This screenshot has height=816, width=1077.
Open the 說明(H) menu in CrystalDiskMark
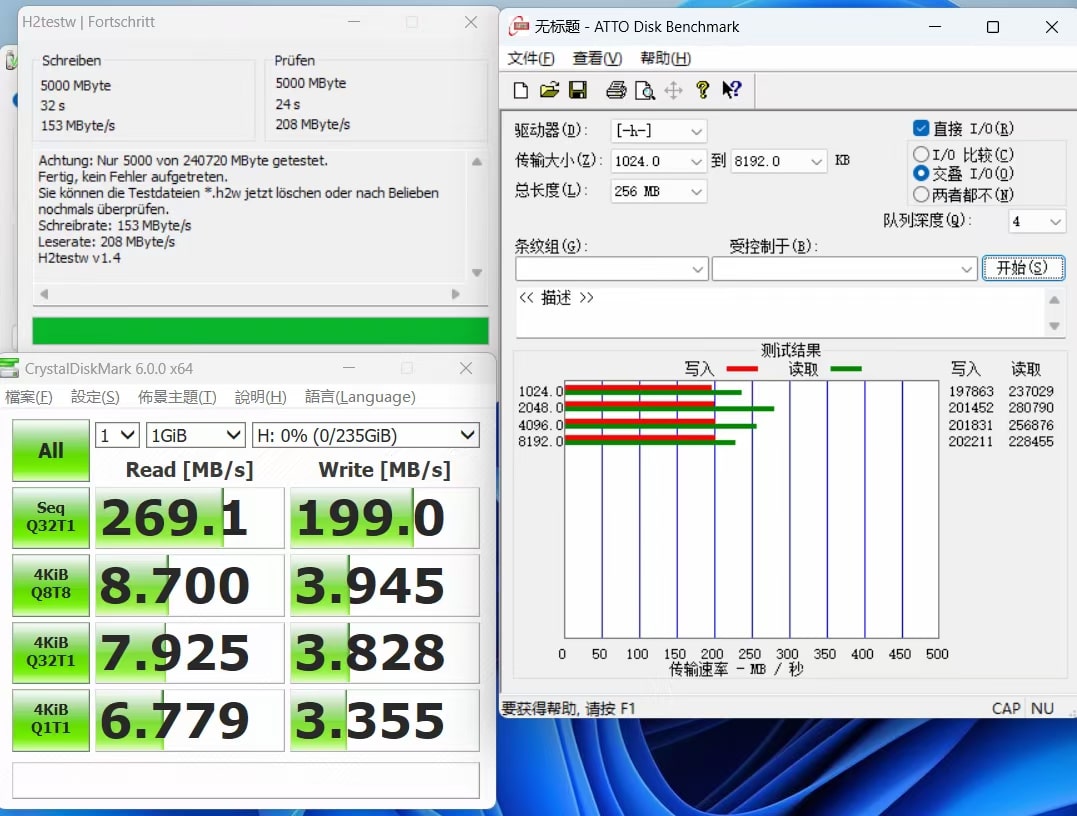point(260,397)
